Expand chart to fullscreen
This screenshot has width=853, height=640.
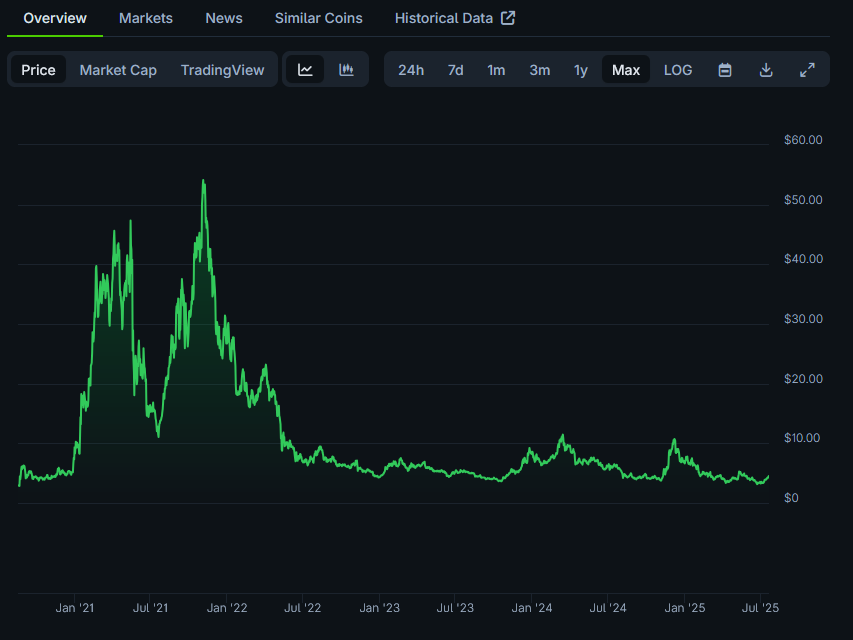807,70
